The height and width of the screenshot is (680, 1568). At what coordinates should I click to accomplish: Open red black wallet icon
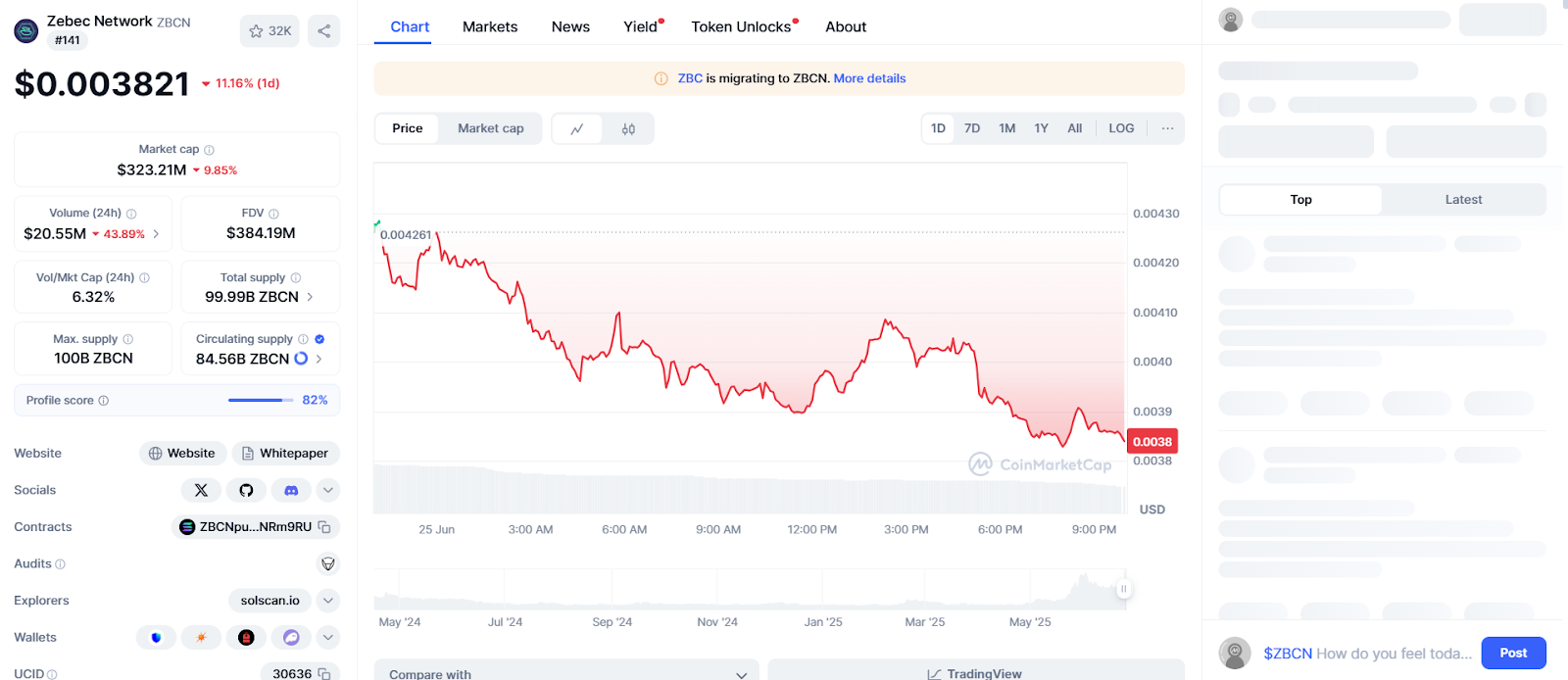(246, 638)
